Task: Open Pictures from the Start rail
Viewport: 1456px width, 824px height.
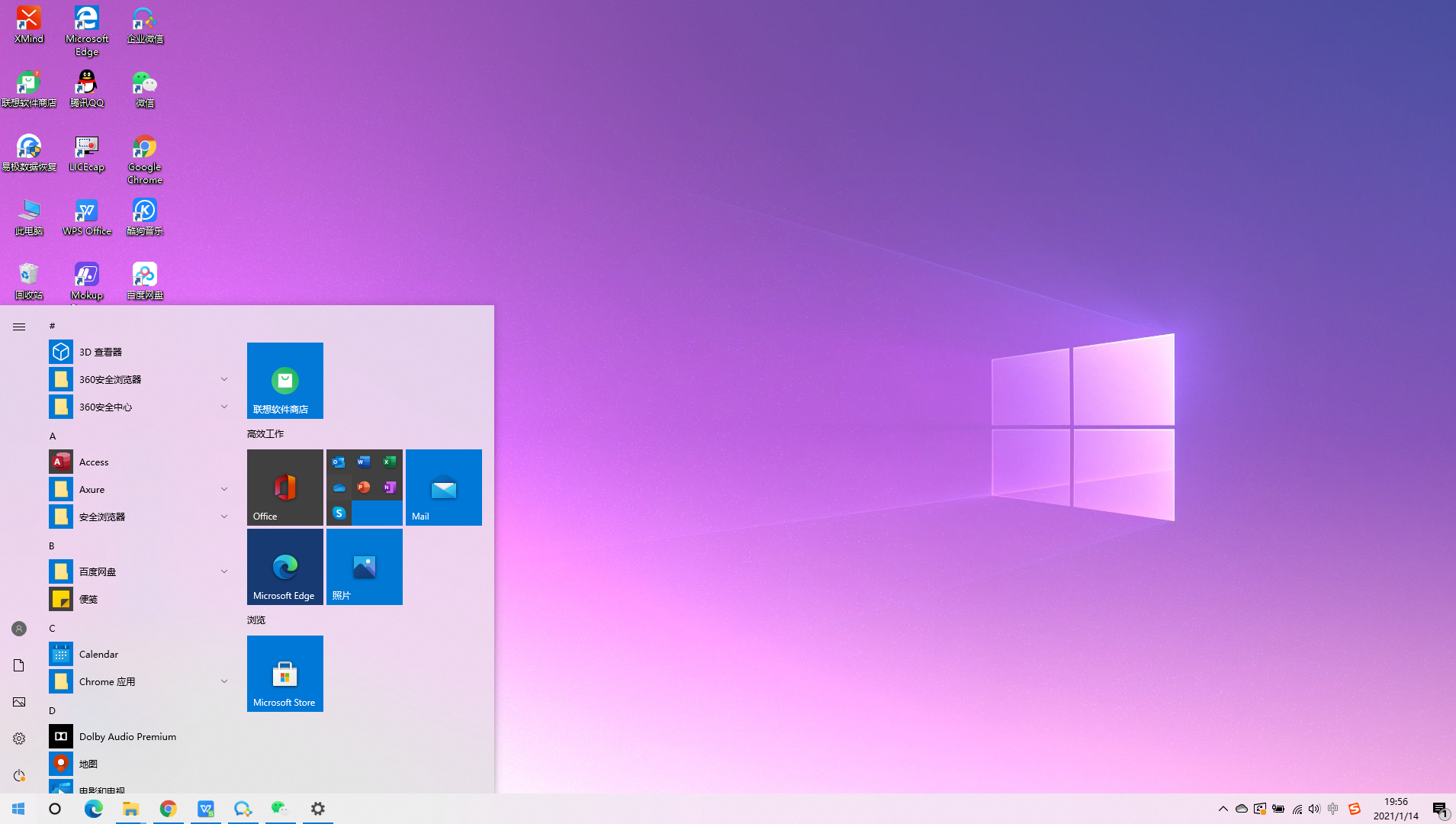Action: [19, 702]
